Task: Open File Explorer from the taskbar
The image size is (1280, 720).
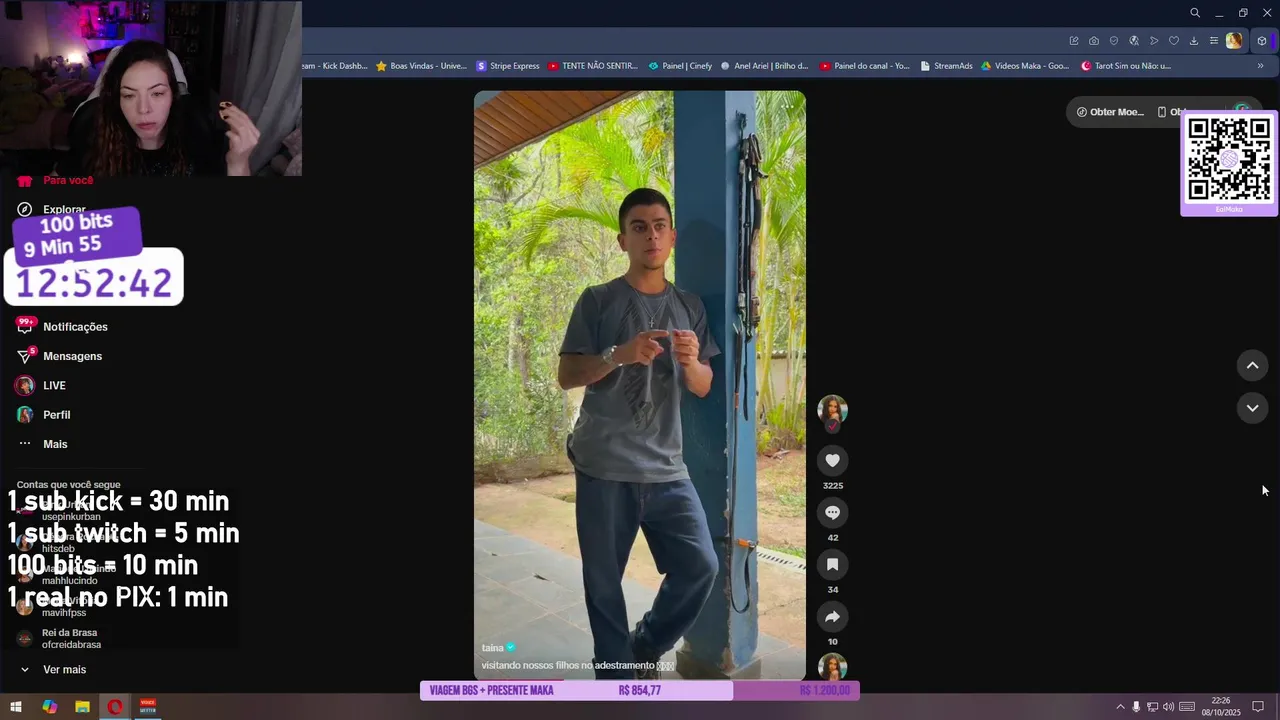Action: (82, 707)
